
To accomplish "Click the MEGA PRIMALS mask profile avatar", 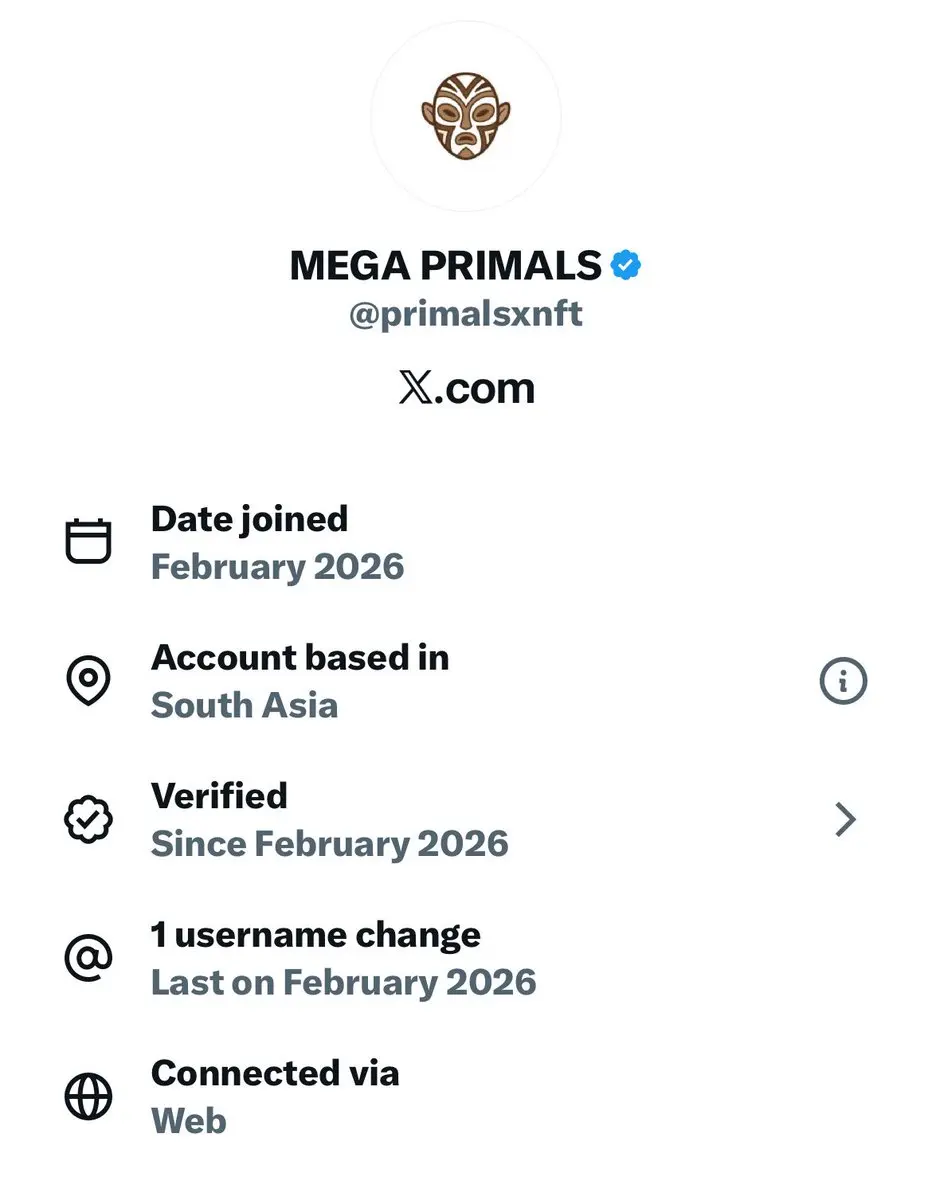I will point(465,116).
